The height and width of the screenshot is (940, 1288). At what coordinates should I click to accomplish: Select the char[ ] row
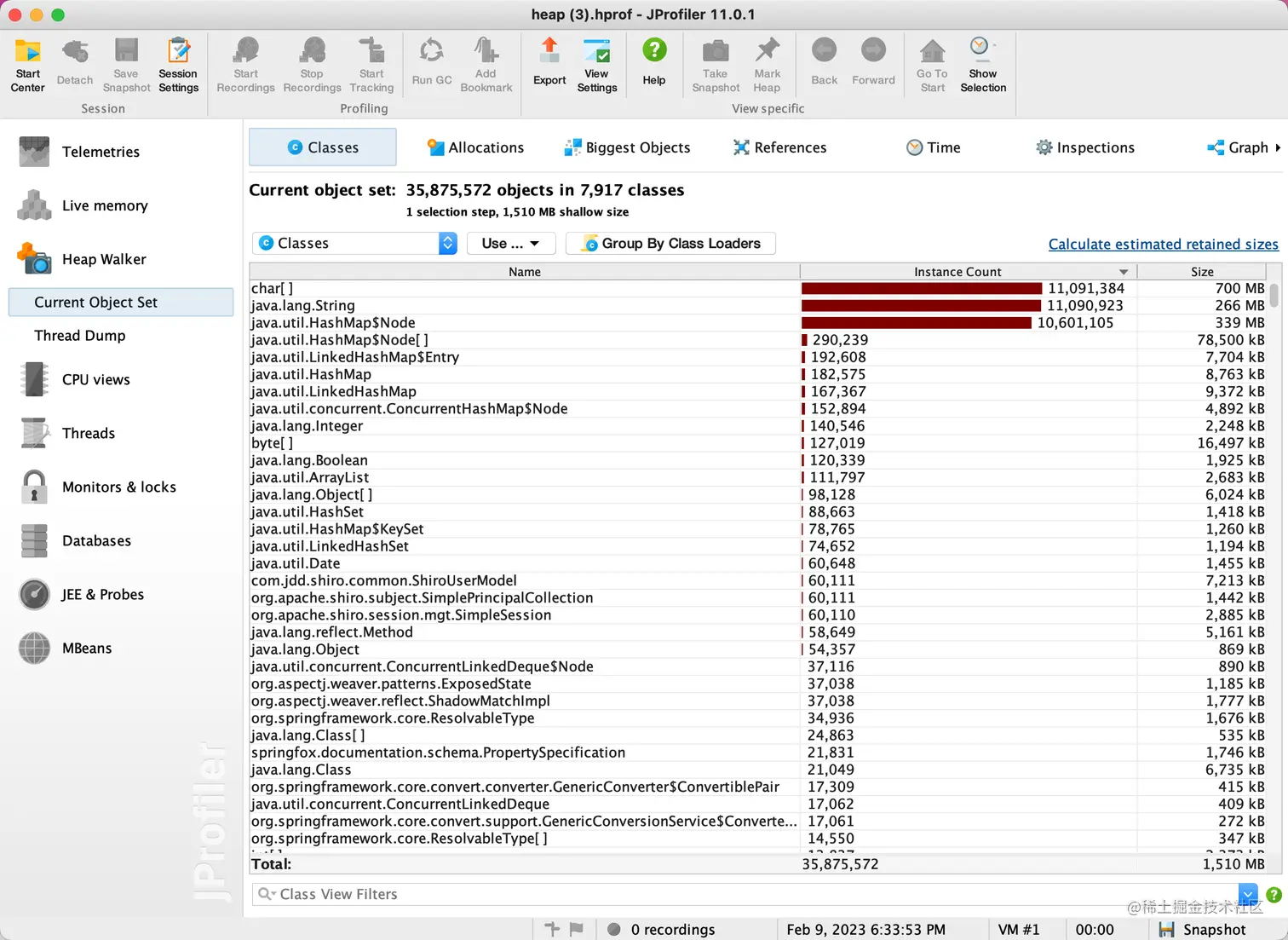tap(758, 289)
